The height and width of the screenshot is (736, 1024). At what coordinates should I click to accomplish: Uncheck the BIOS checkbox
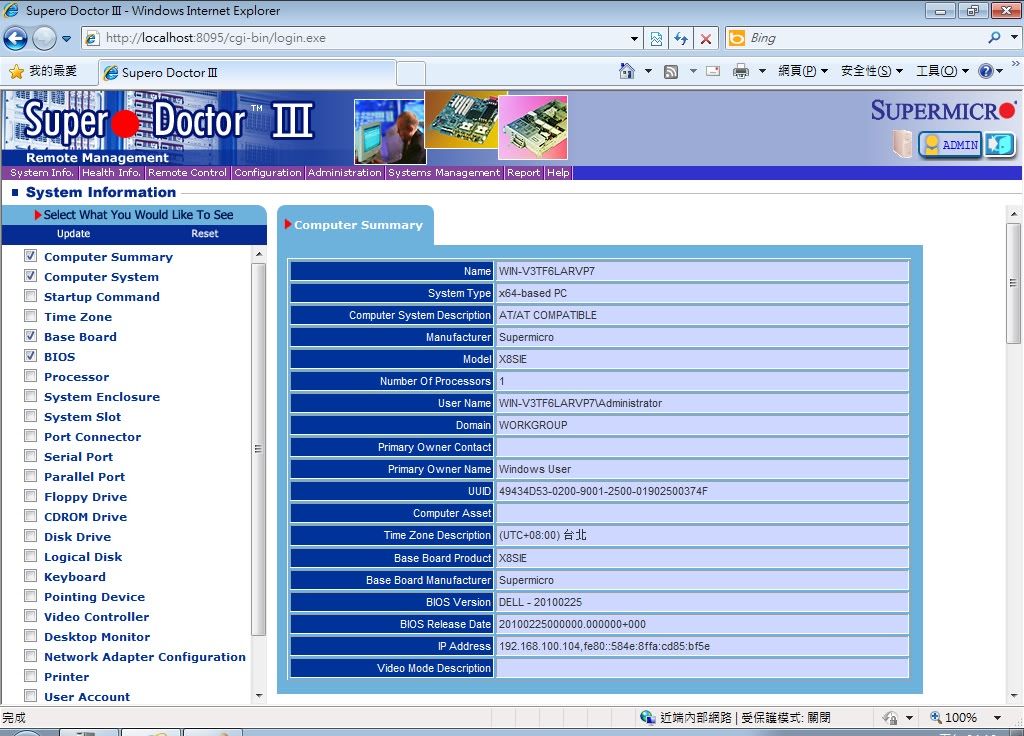coord(30,356)
